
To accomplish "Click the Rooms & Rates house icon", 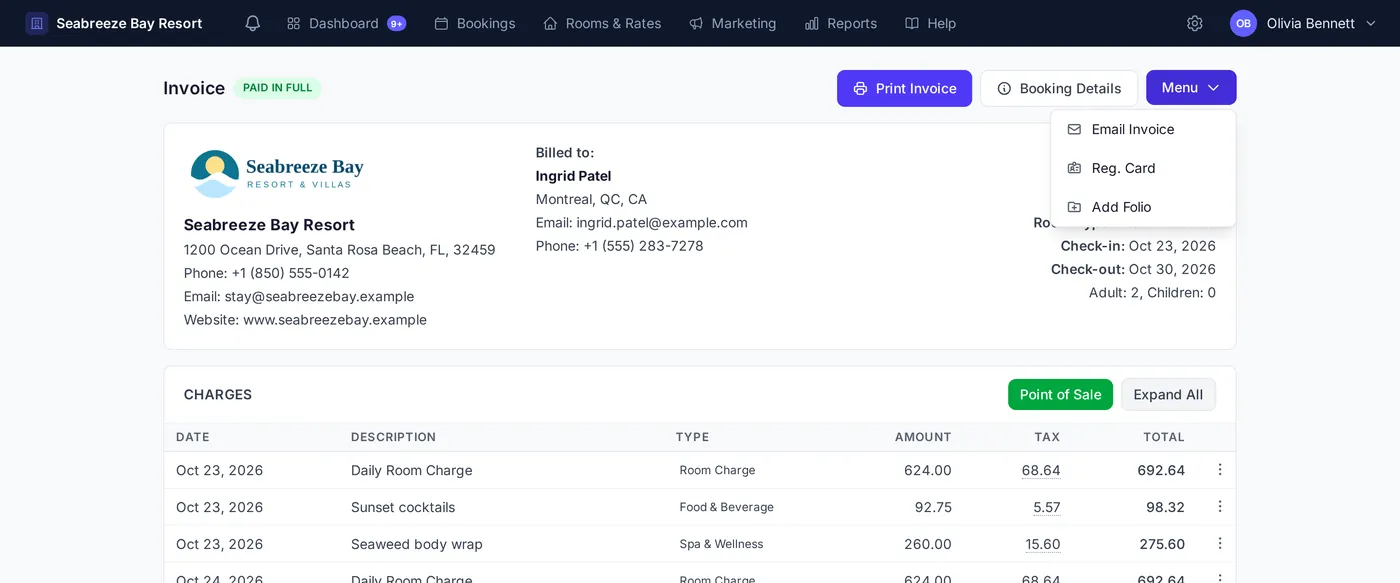I will pyautogui.click(x=550, y=23).
